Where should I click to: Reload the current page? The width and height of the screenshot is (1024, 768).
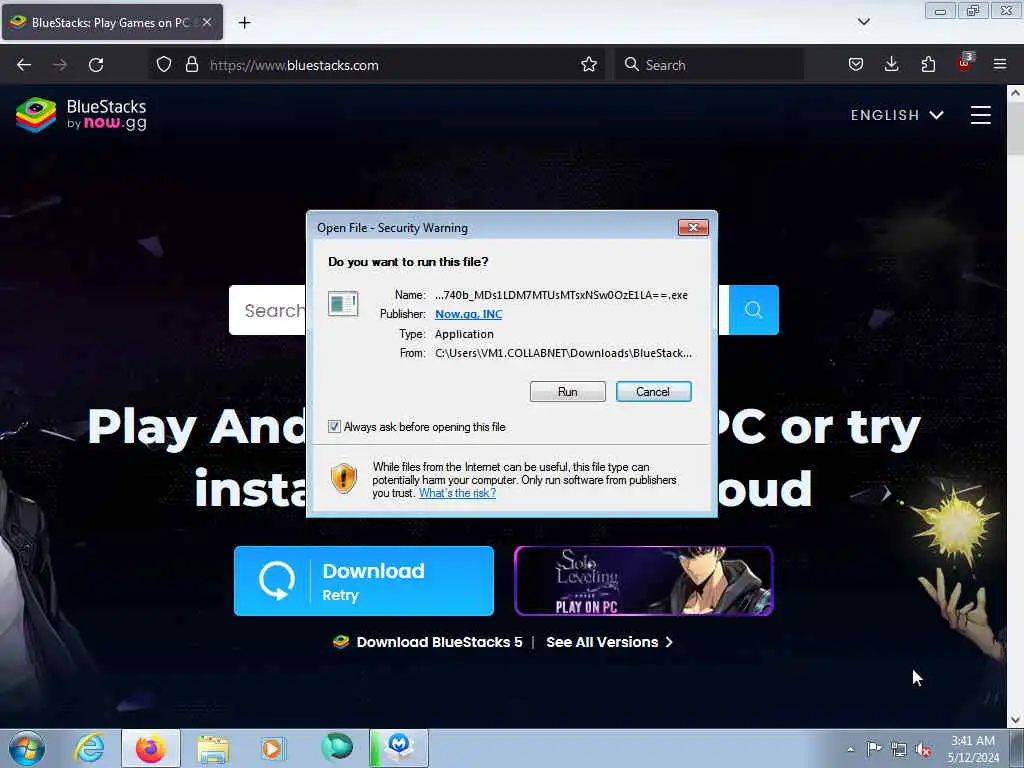(96, 65)
